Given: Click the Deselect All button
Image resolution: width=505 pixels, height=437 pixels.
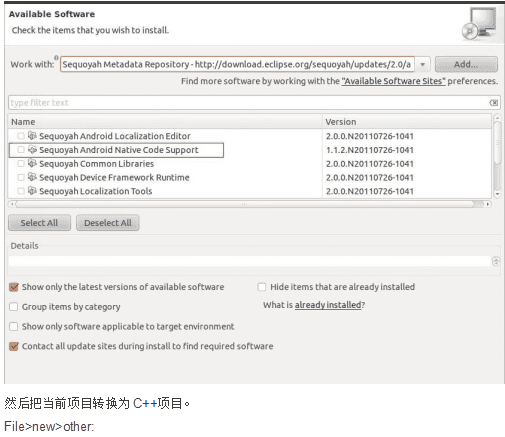Looking at the screenshot, I should [x=108, y=223].
